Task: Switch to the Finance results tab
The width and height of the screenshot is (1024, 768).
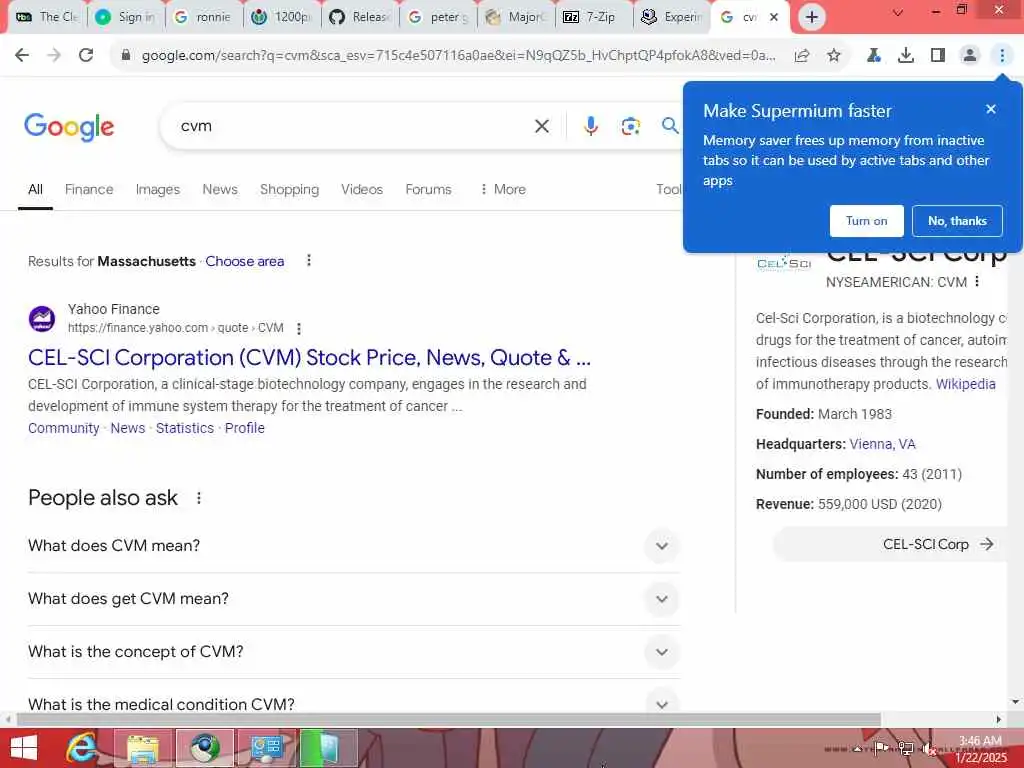Action: point(89,189)
